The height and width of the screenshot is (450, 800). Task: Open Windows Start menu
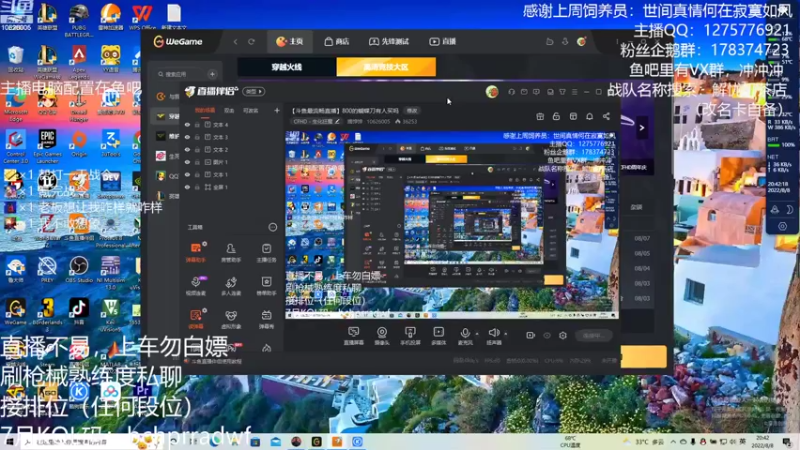(x=9, y=442)
